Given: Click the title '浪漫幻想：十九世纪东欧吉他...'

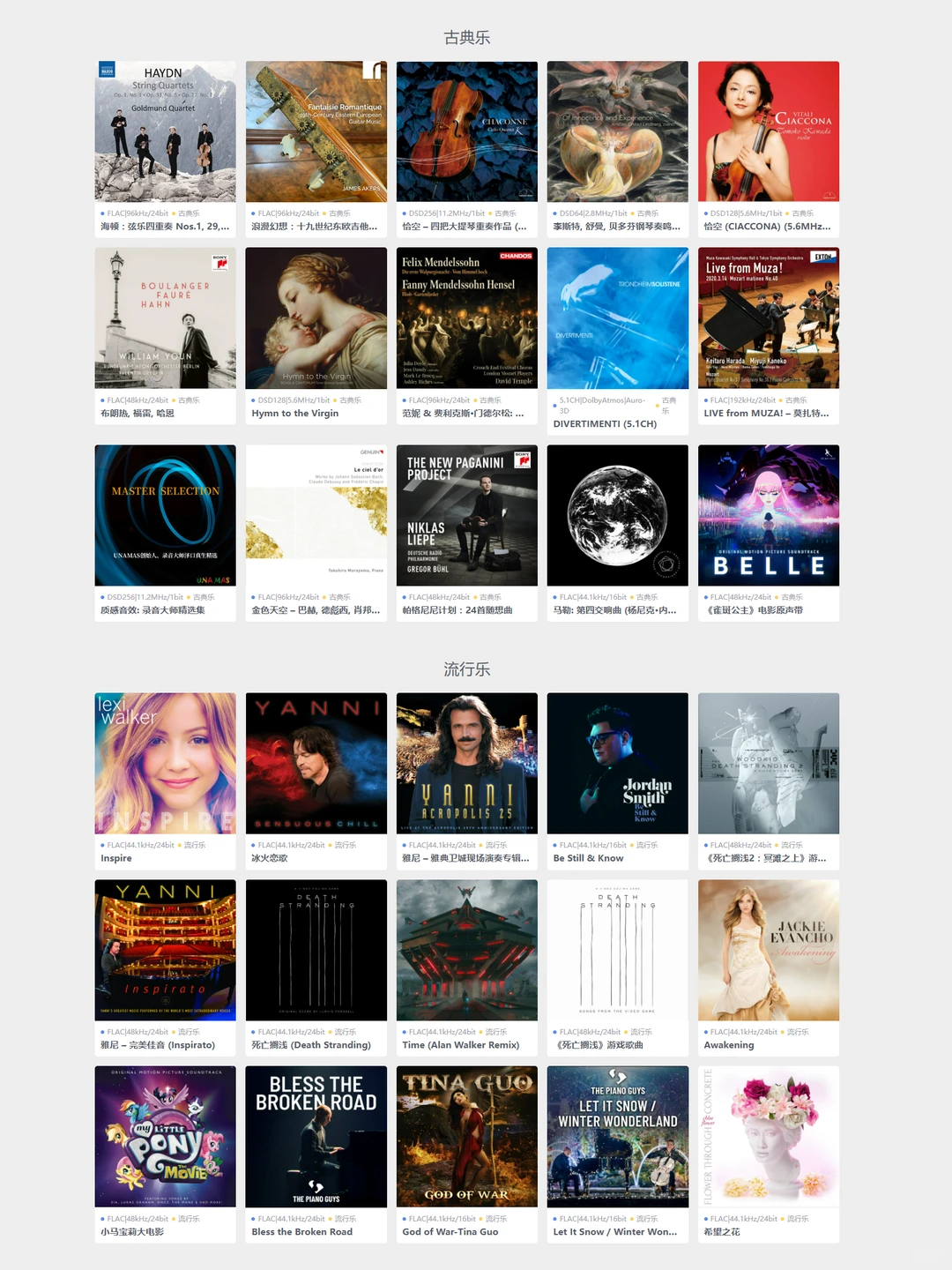Looking at the screenshot, I should [315, 227].
